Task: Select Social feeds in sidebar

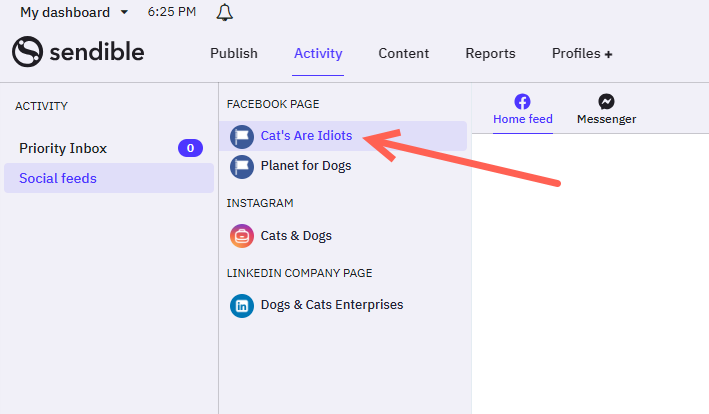Action: click(109, 178)
